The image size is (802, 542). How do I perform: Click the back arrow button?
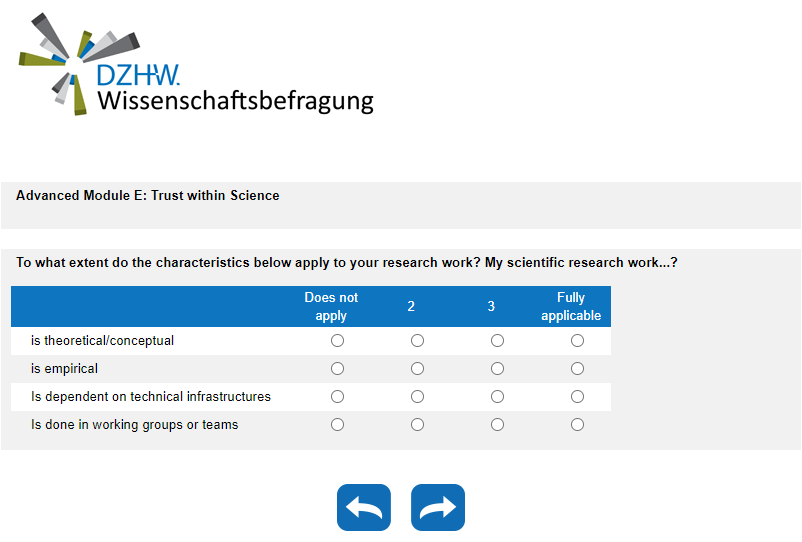click(x=364, y=508)
